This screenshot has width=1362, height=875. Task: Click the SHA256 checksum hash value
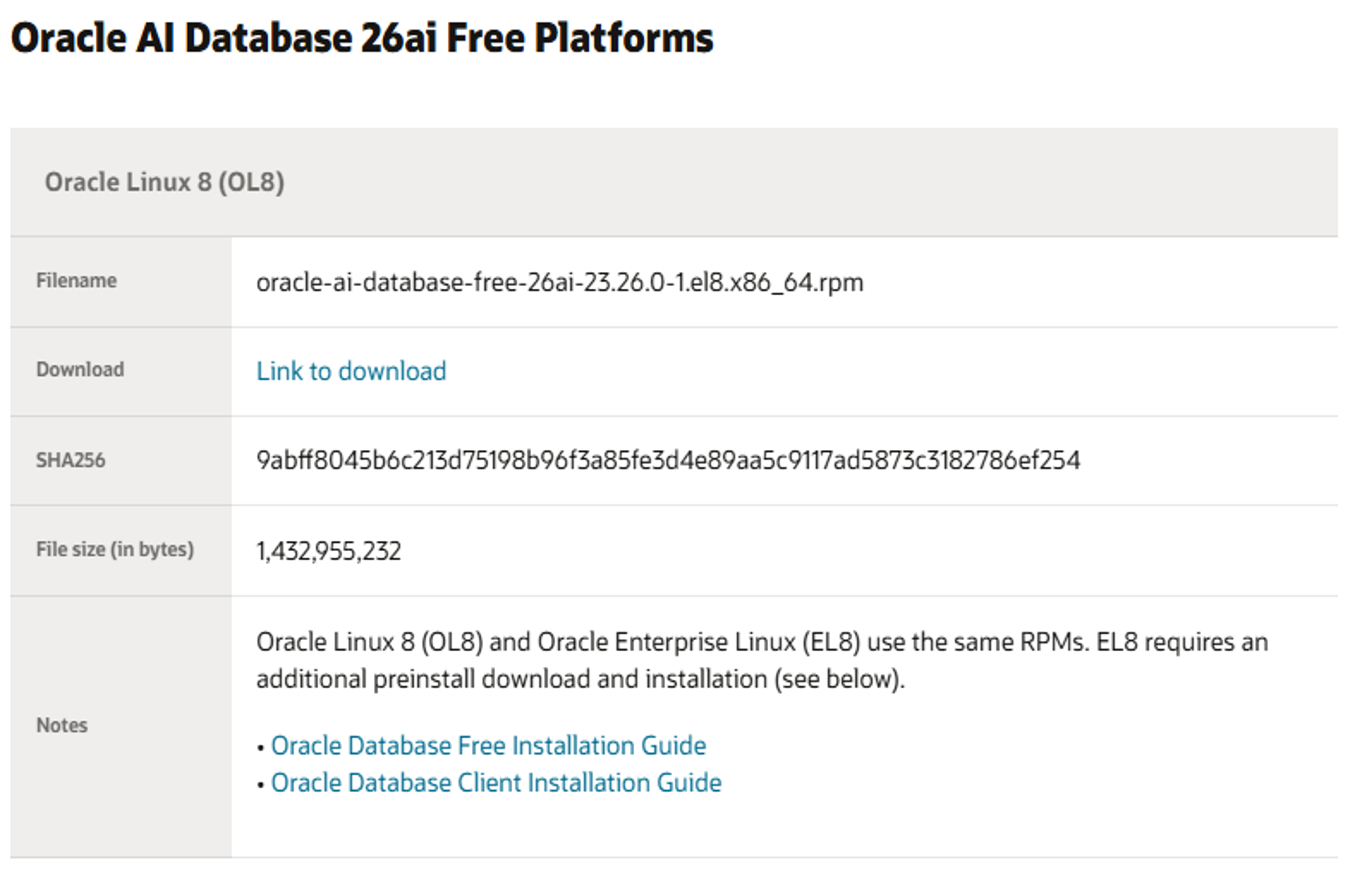(x=668, y=460)
